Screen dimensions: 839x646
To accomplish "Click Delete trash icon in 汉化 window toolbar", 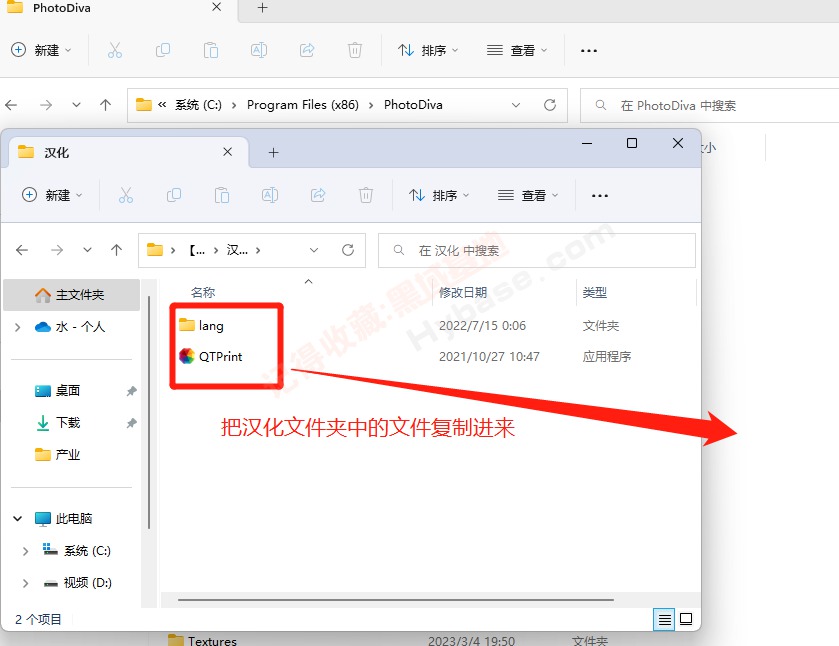I will point(366,195).
